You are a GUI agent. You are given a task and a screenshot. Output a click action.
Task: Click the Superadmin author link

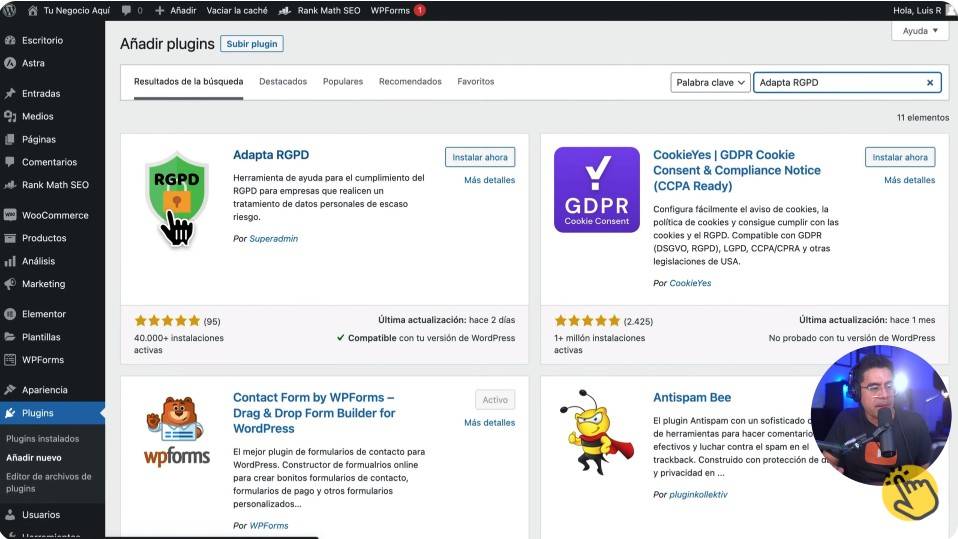click(274, 239)
